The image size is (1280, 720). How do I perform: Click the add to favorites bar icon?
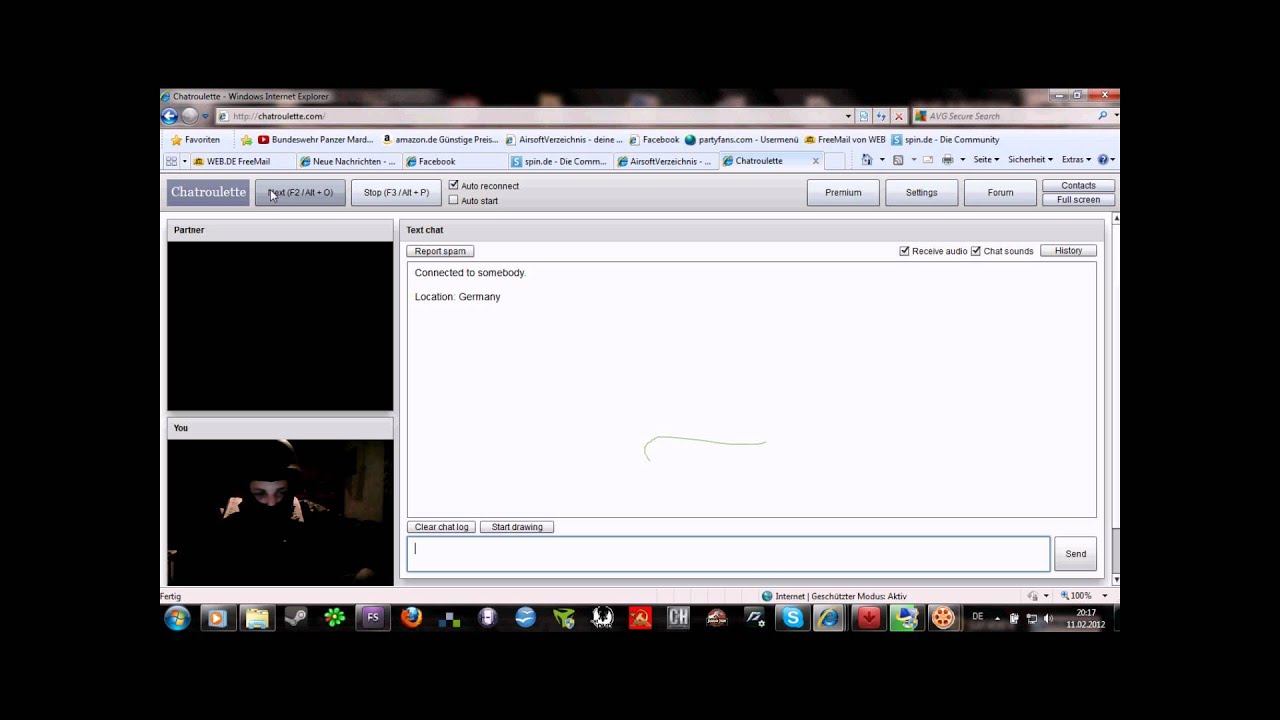[246, 140]
